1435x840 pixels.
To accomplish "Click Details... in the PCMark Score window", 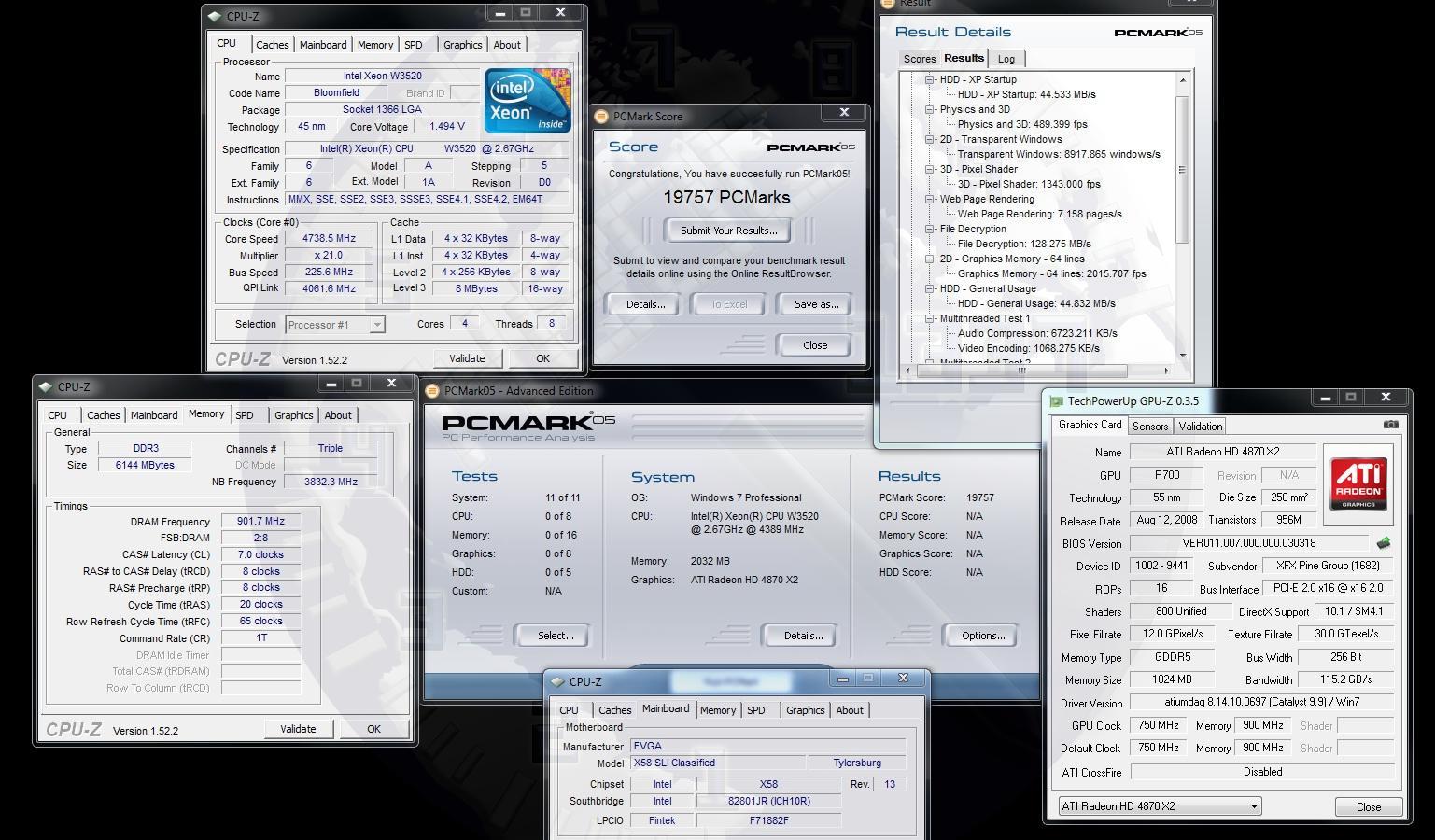I will (x=645, y=304).
